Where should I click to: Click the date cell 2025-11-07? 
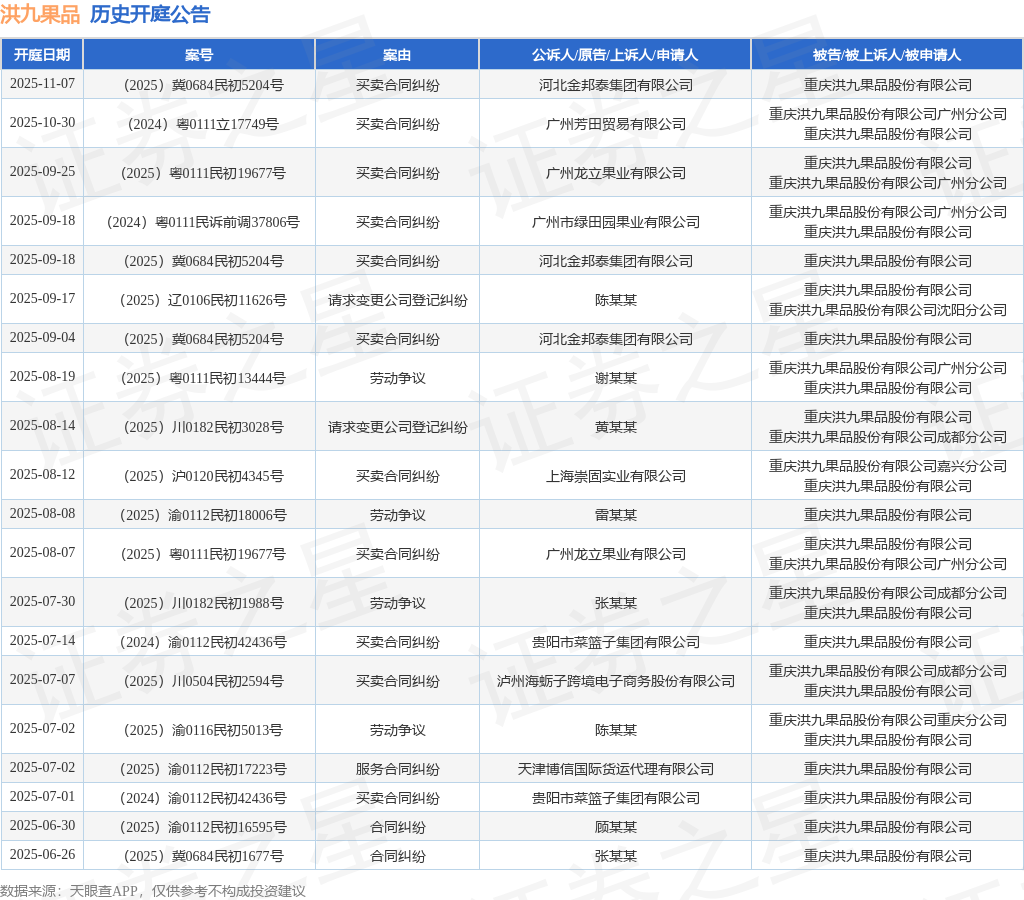(x=42, y=84)
